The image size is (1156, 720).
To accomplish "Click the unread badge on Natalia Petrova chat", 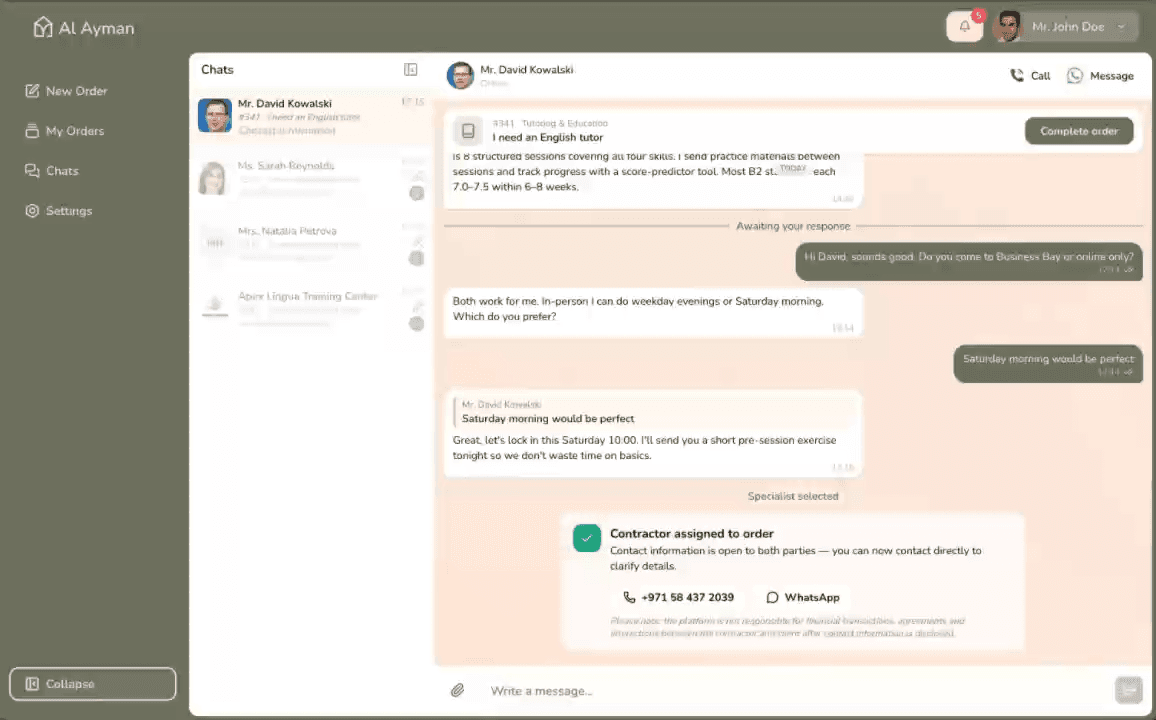I will pyautogui.click(x=417, y=259).
